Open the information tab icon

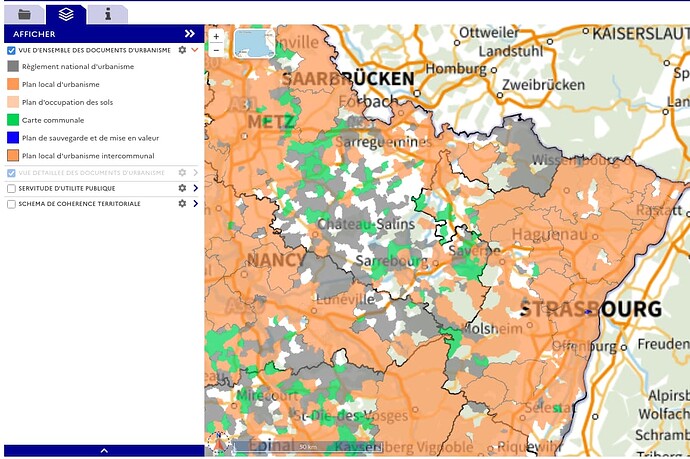(x=107, y=14)
